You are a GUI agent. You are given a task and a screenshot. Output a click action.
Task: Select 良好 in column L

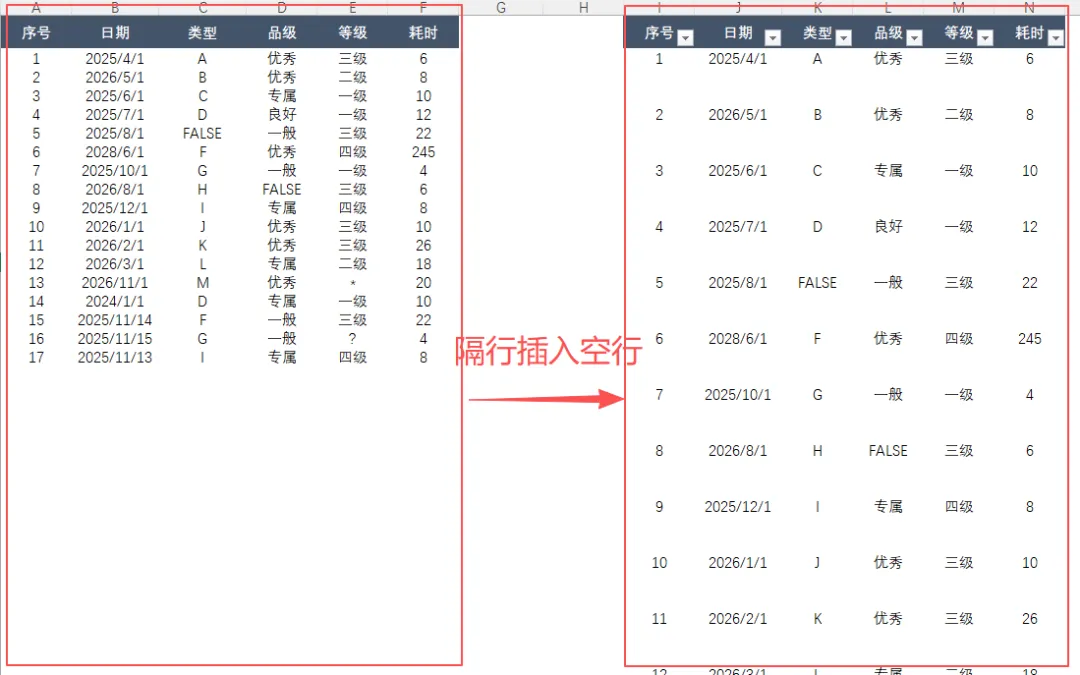[888, 227]
